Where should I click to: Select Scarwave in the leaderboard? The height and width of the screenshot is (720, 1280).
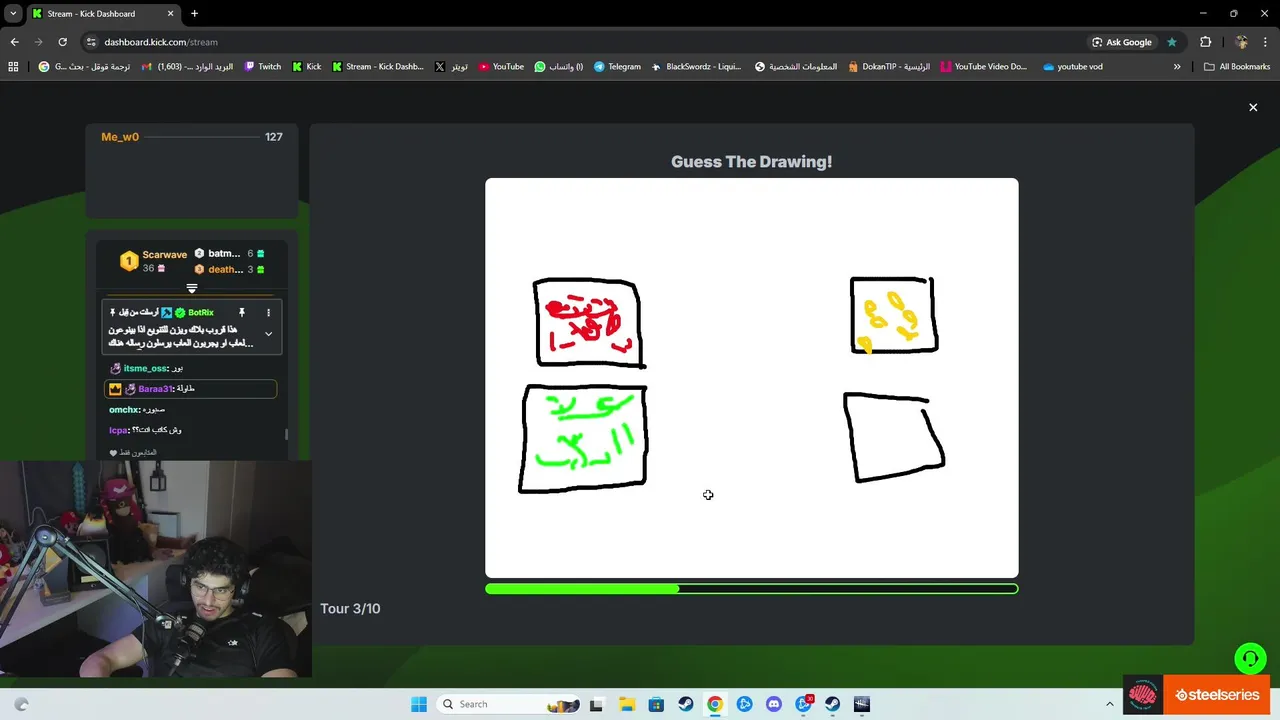165,255
